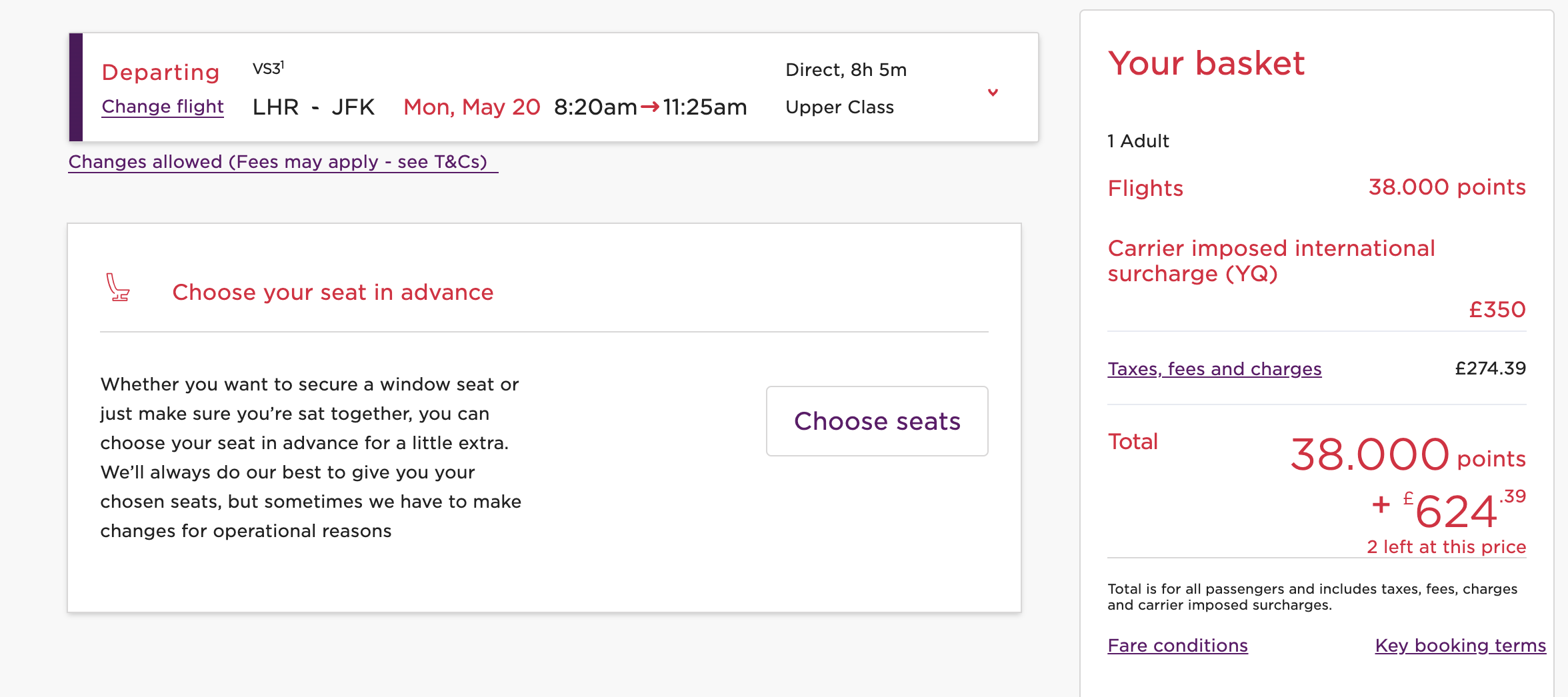Click Carrier imposed international surcharge label
This screenshot has height=697, width=1568.
point(1271,261)
